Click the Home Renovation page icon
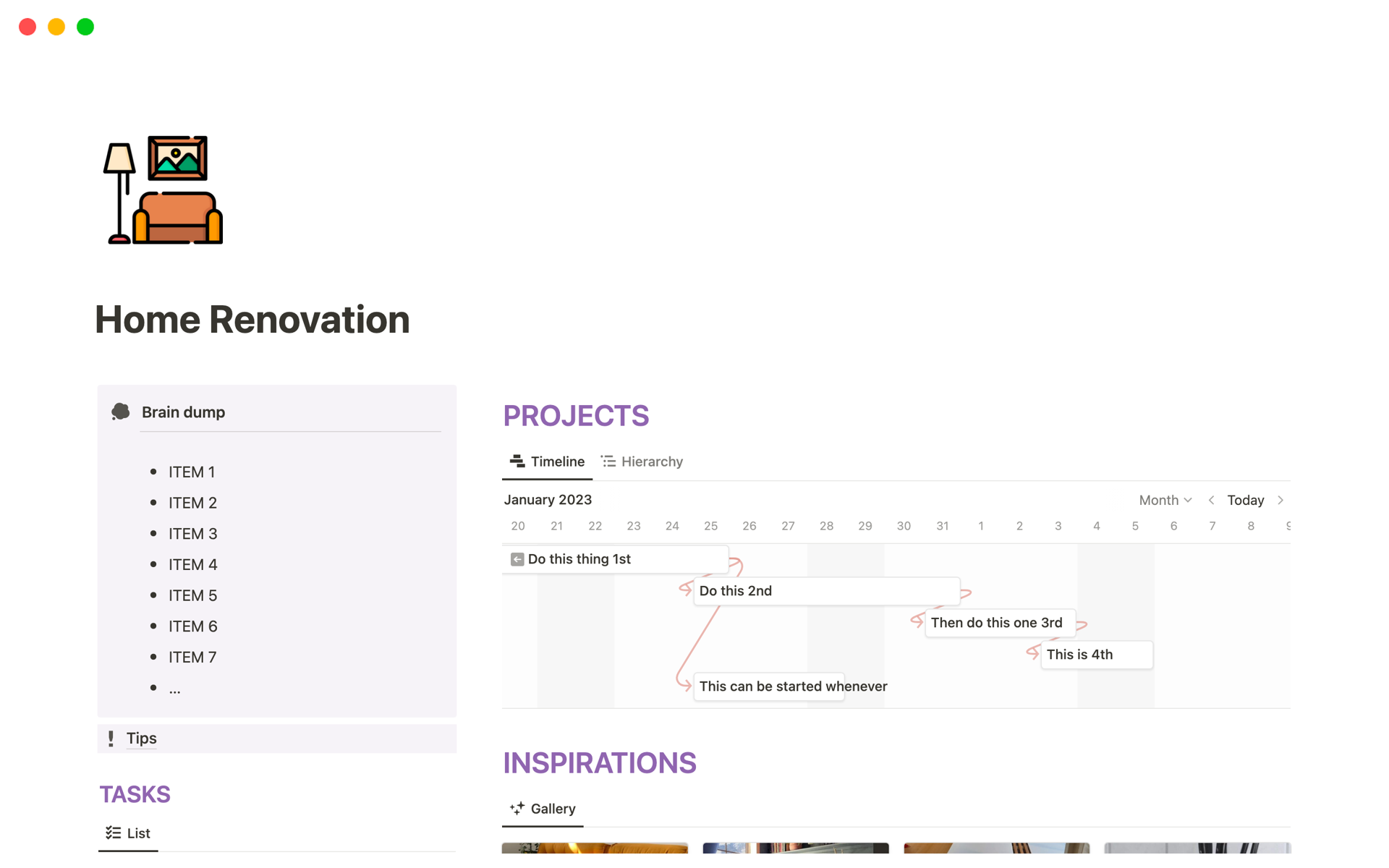 163,190
